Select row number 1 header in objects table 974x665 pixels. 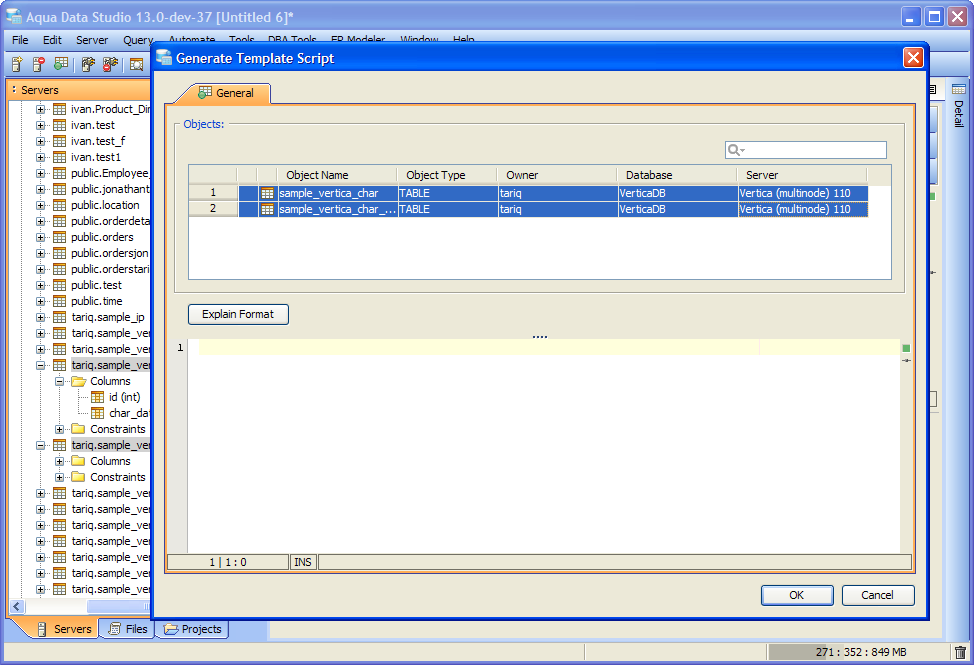(x=213, y=192)
